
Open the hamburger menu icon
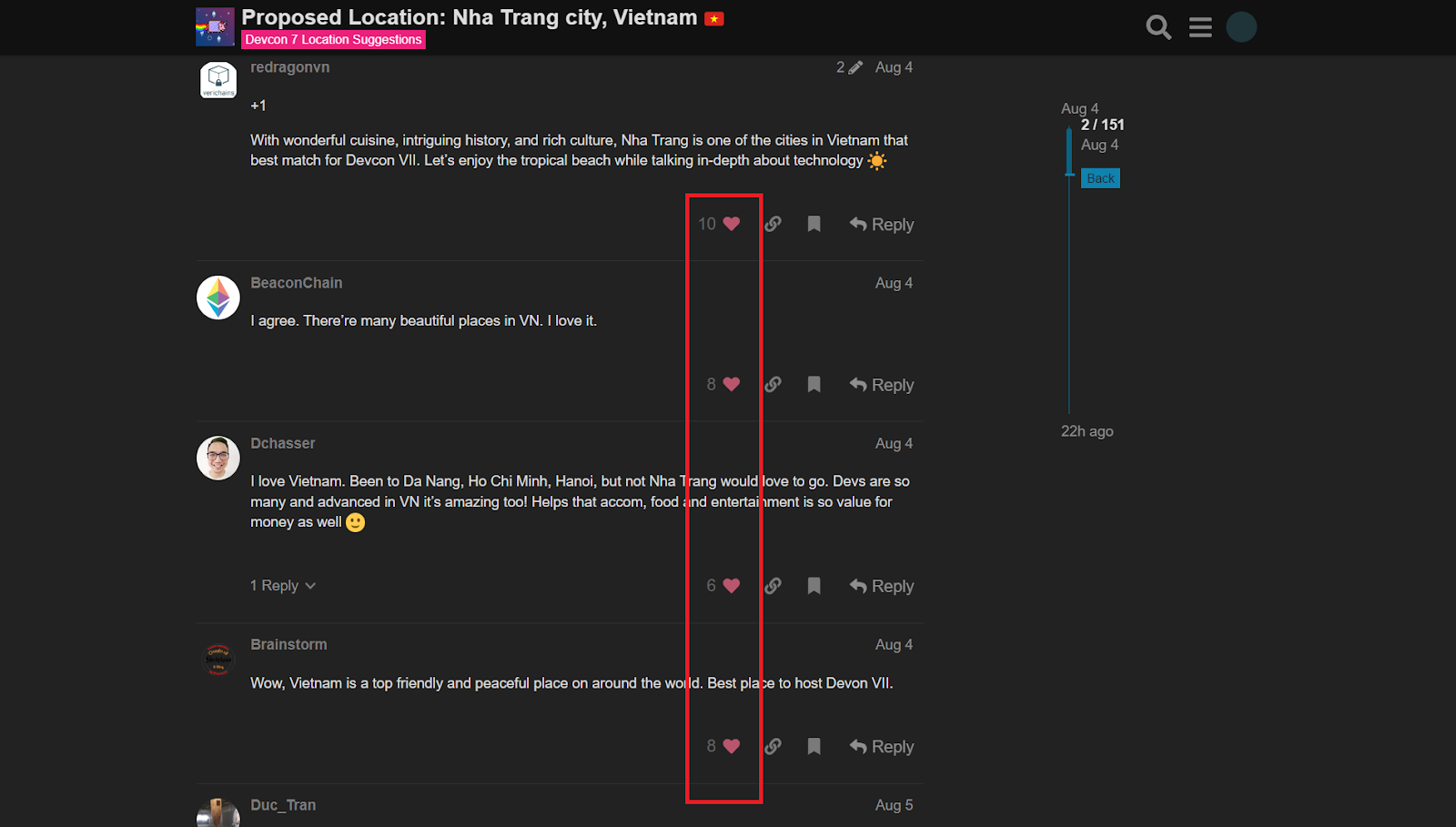click(1200, 27)
